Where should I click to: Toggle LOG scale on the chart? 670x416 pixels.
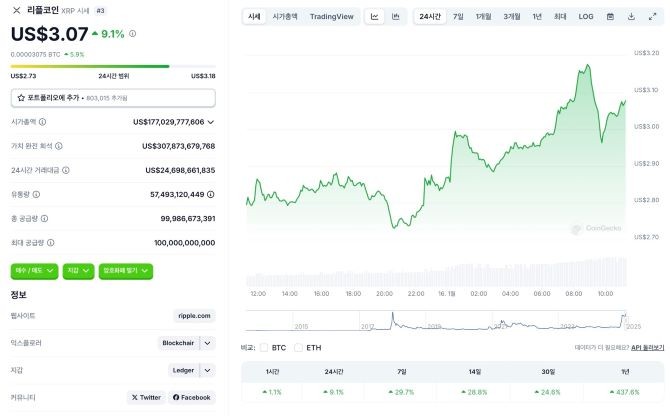point(586,17)
